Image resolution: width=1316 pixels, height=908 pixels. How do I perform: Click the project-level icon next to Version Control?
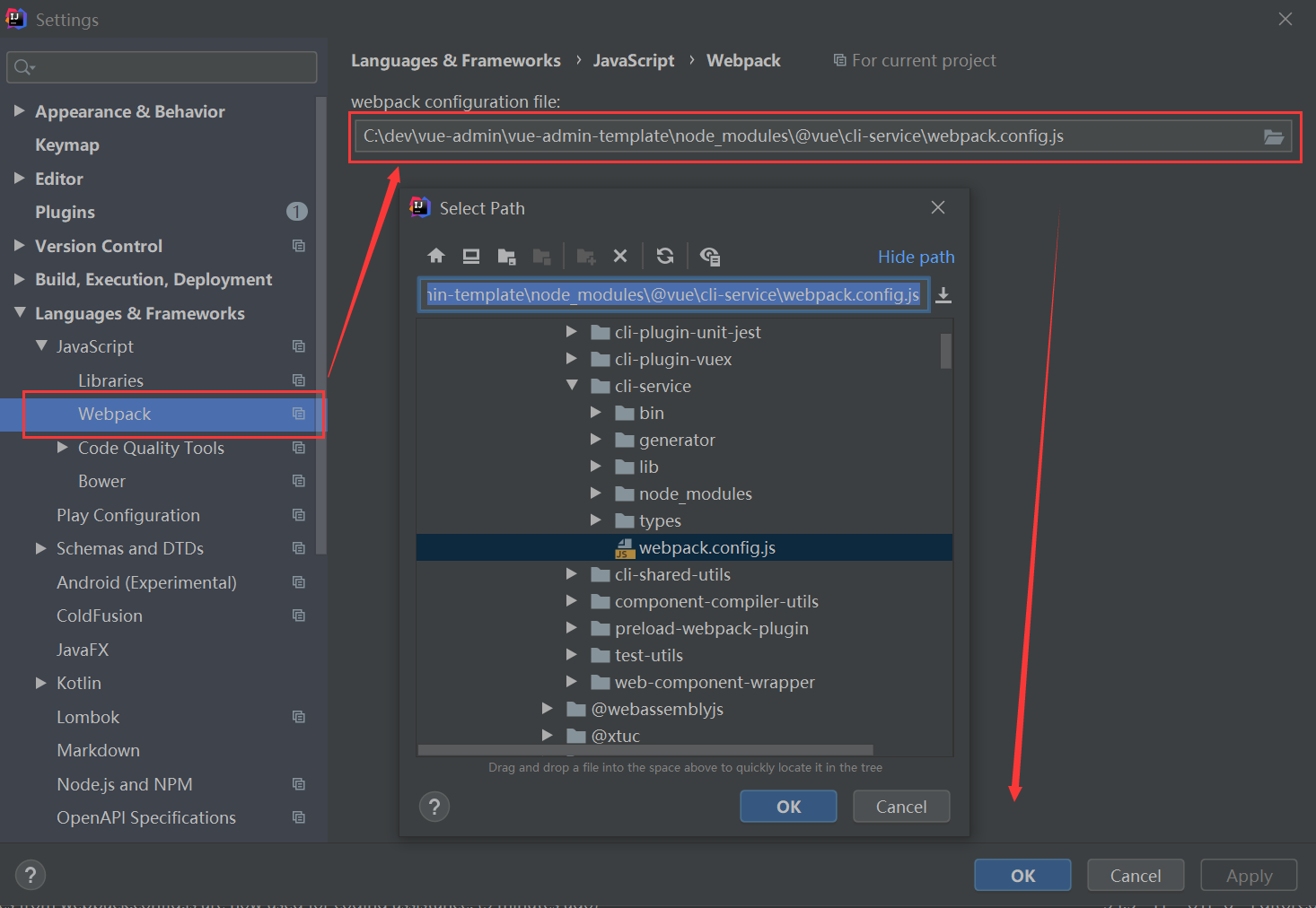coord(299,246)
